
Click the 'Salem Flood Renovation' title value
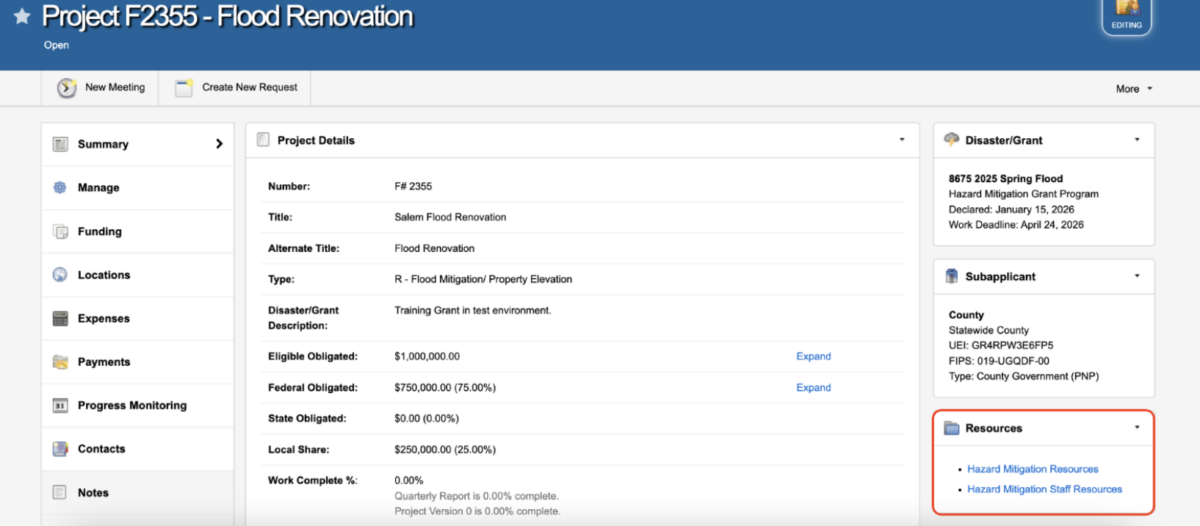(x=450, y=217)
